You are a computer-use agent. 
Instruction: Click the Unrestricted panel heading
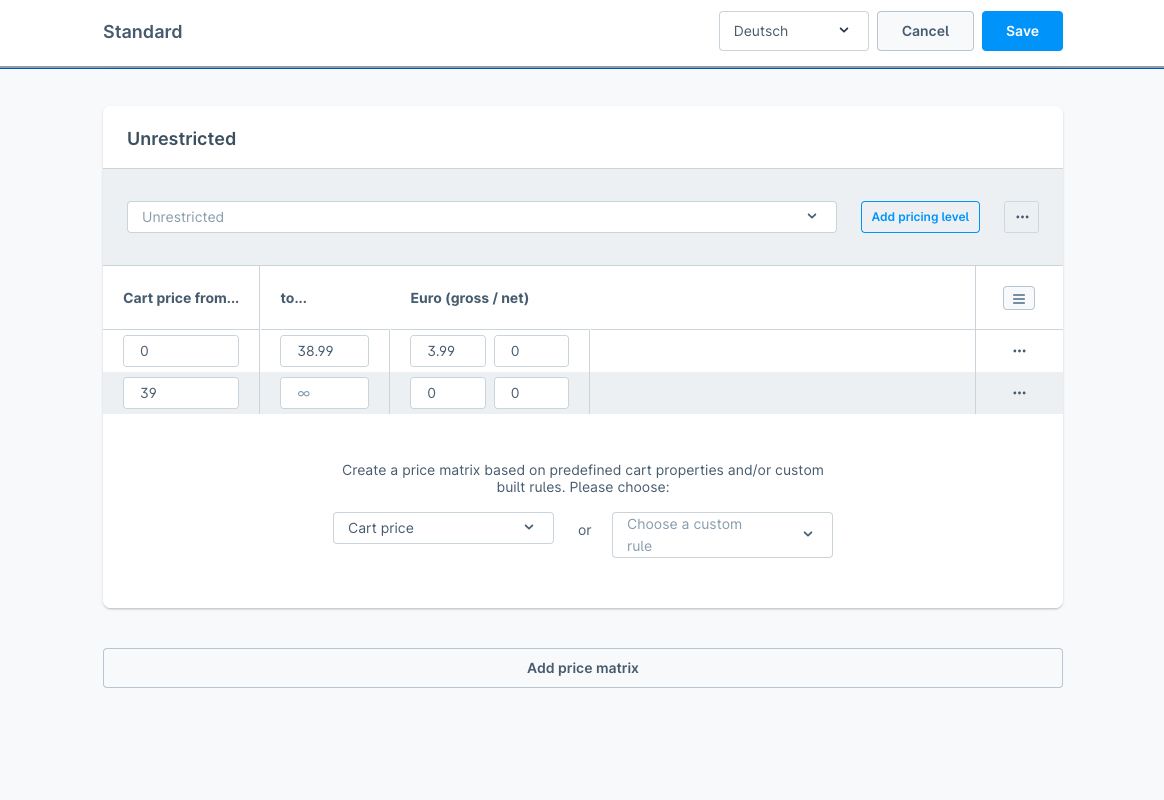181,138
